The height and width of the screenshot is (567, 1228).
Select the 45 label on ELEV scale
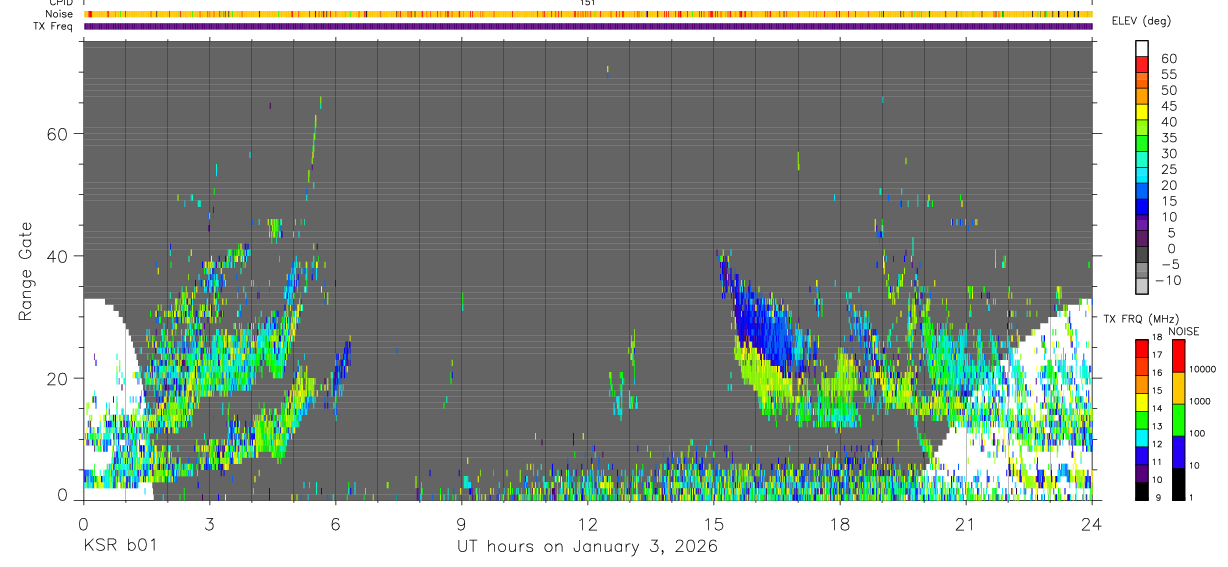tap(1168, 106)
